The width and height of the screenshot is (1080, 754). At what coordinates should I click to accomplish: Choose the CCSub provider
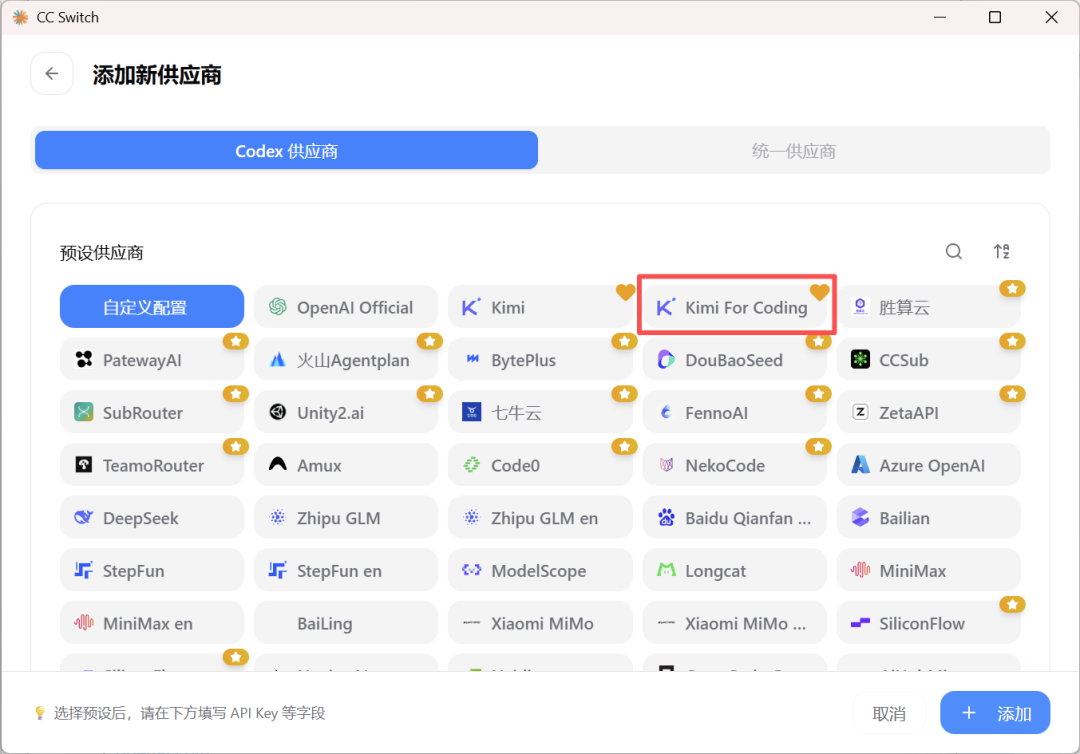928,359
